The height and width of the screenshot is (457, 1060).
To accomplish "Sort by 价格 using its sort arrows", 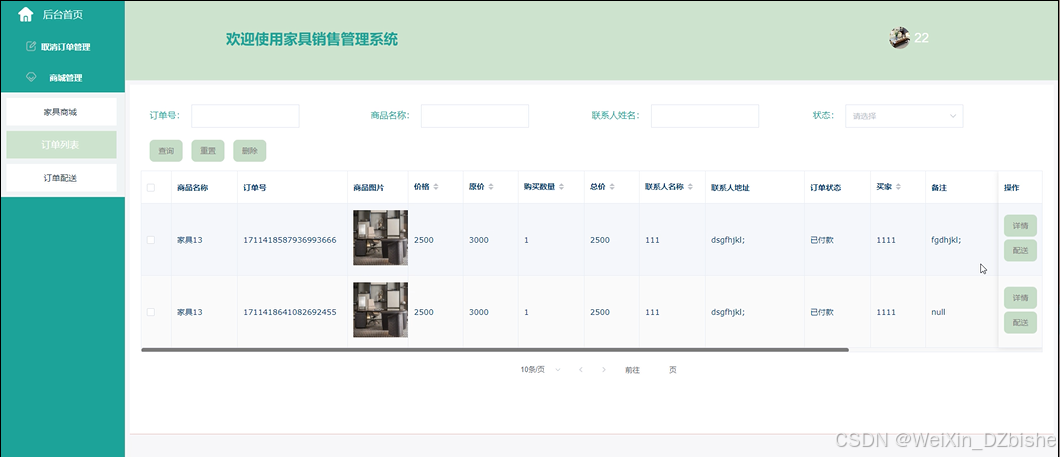I will [436, 187].
